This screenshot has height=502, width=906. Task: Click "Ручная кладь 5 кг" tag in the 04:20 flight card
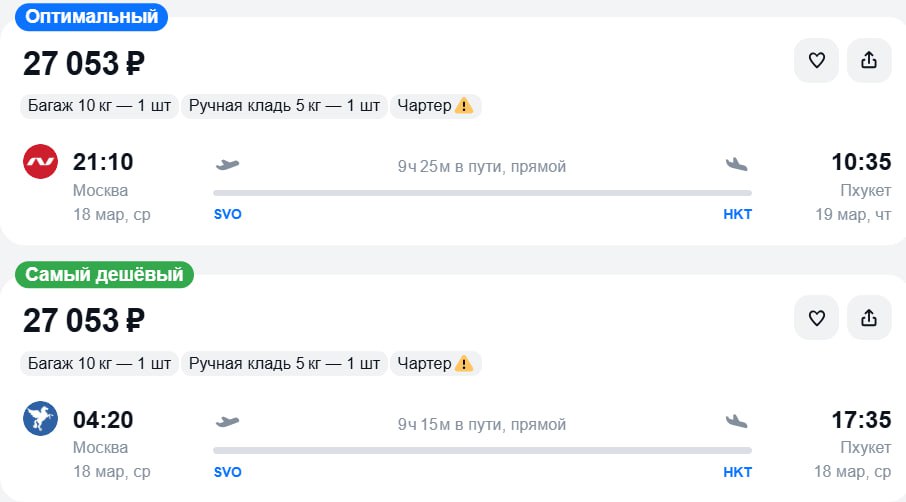pos(284,363)
